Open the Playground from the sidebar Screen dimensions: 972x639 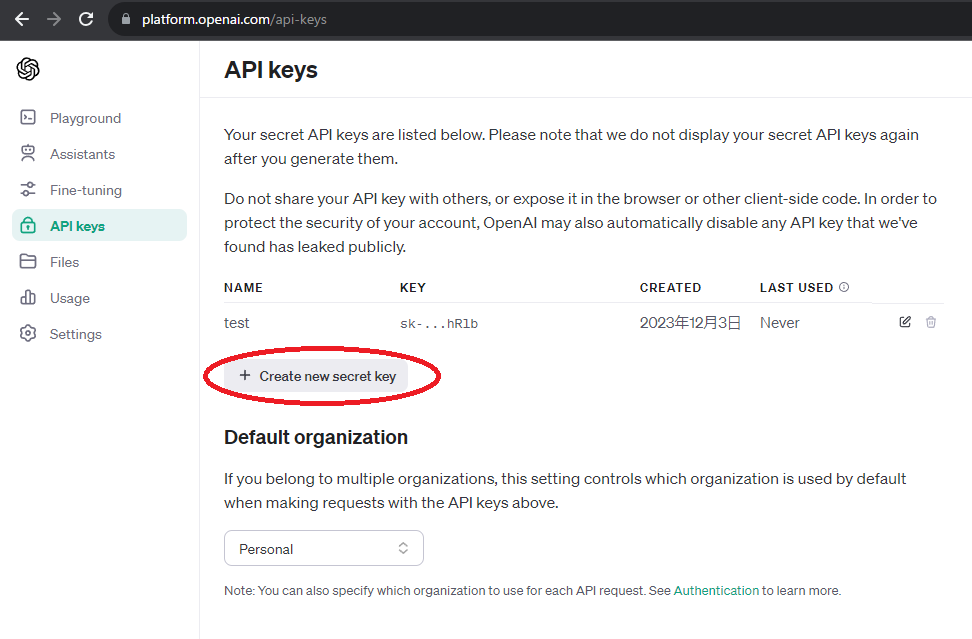click(84, 117)
